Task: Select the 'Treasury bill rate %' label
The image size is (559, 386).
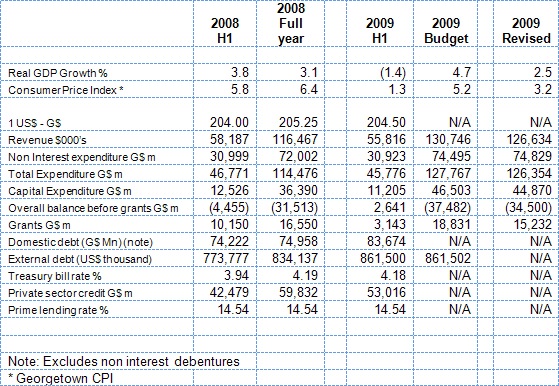Action: click(x=55, y=276)
